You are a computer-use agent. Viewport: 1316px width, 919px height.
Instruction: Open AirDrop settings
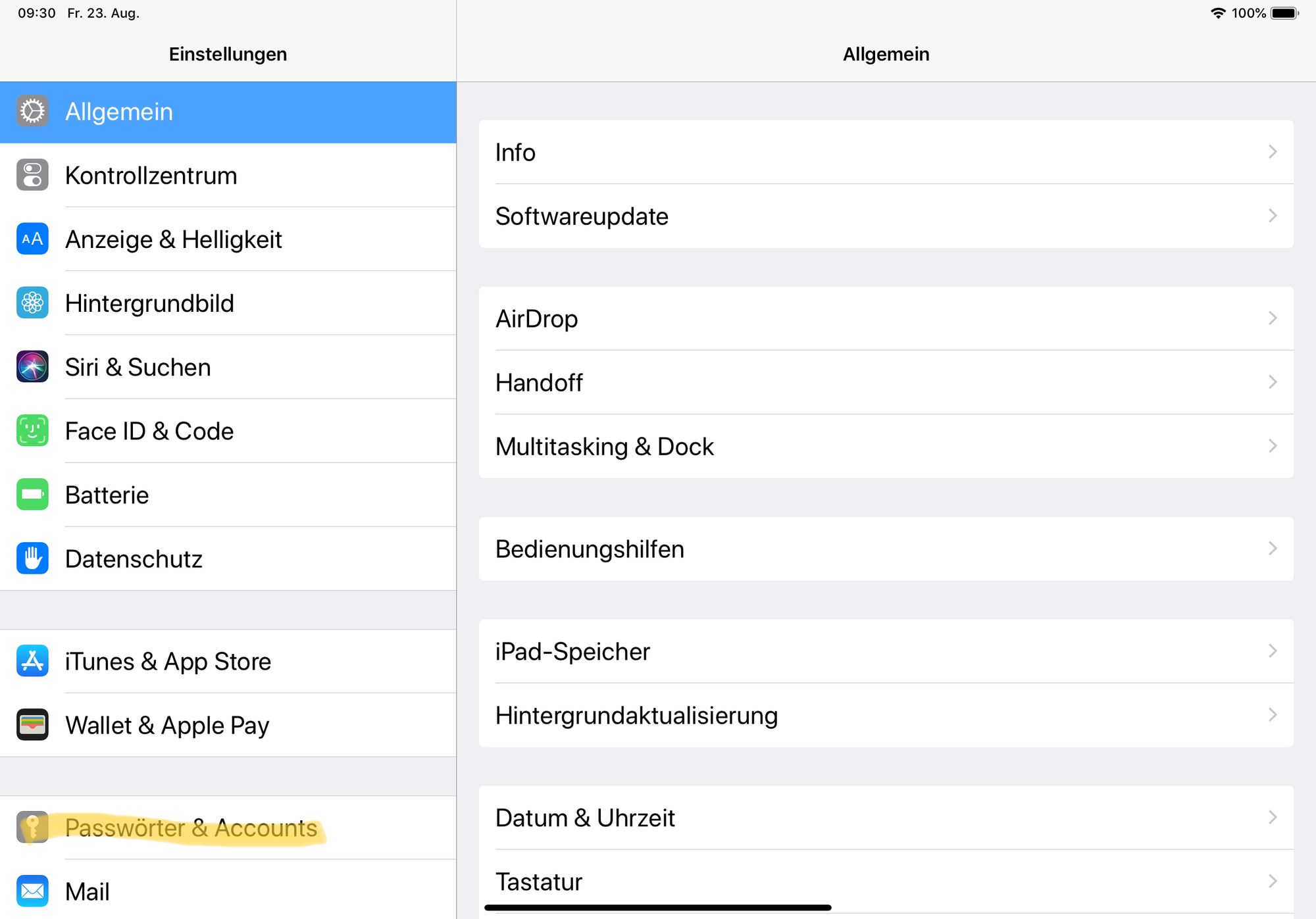click(886, 318)
